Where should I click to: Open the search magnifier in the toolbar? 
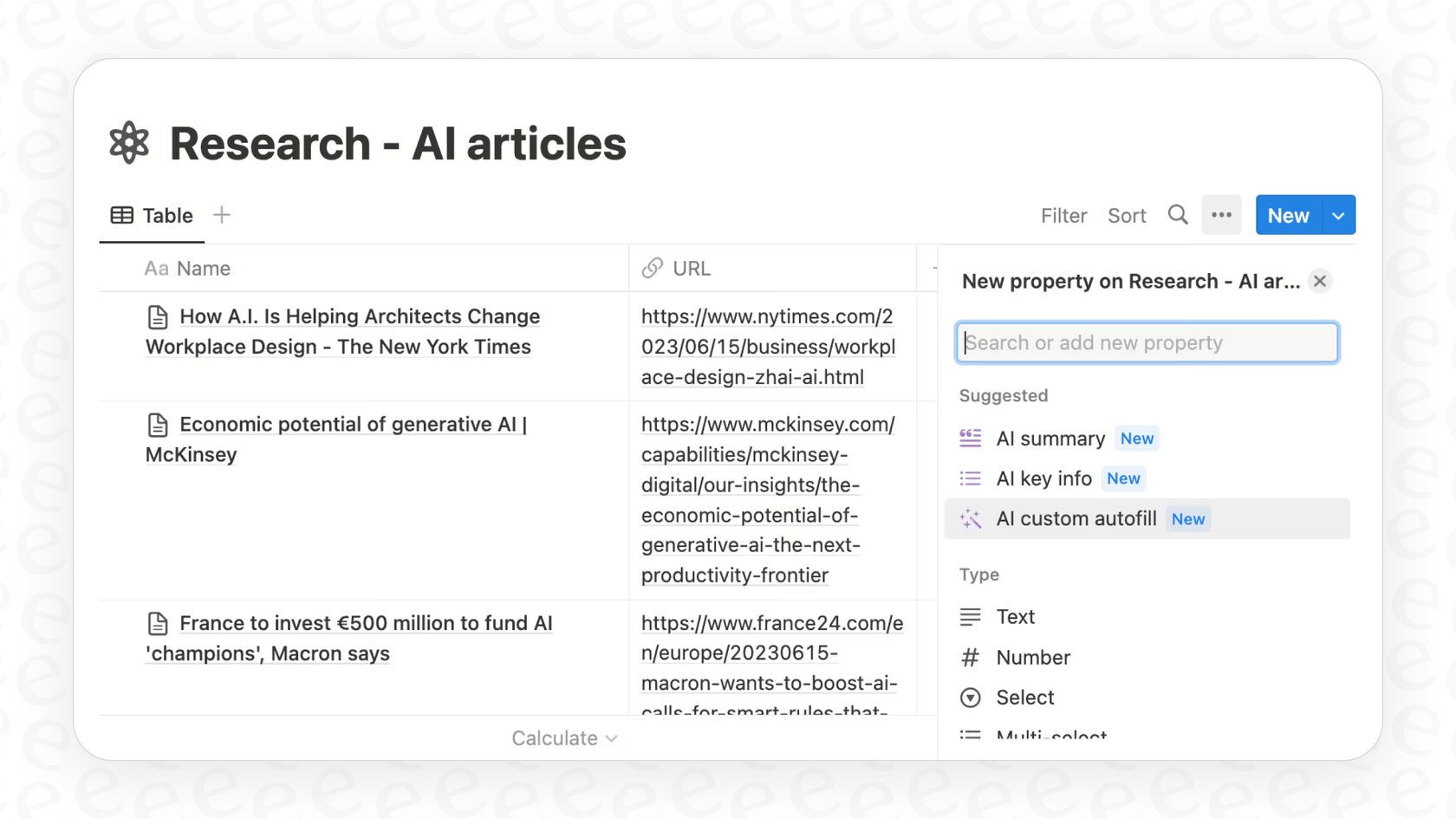(x=1178, y=215)
